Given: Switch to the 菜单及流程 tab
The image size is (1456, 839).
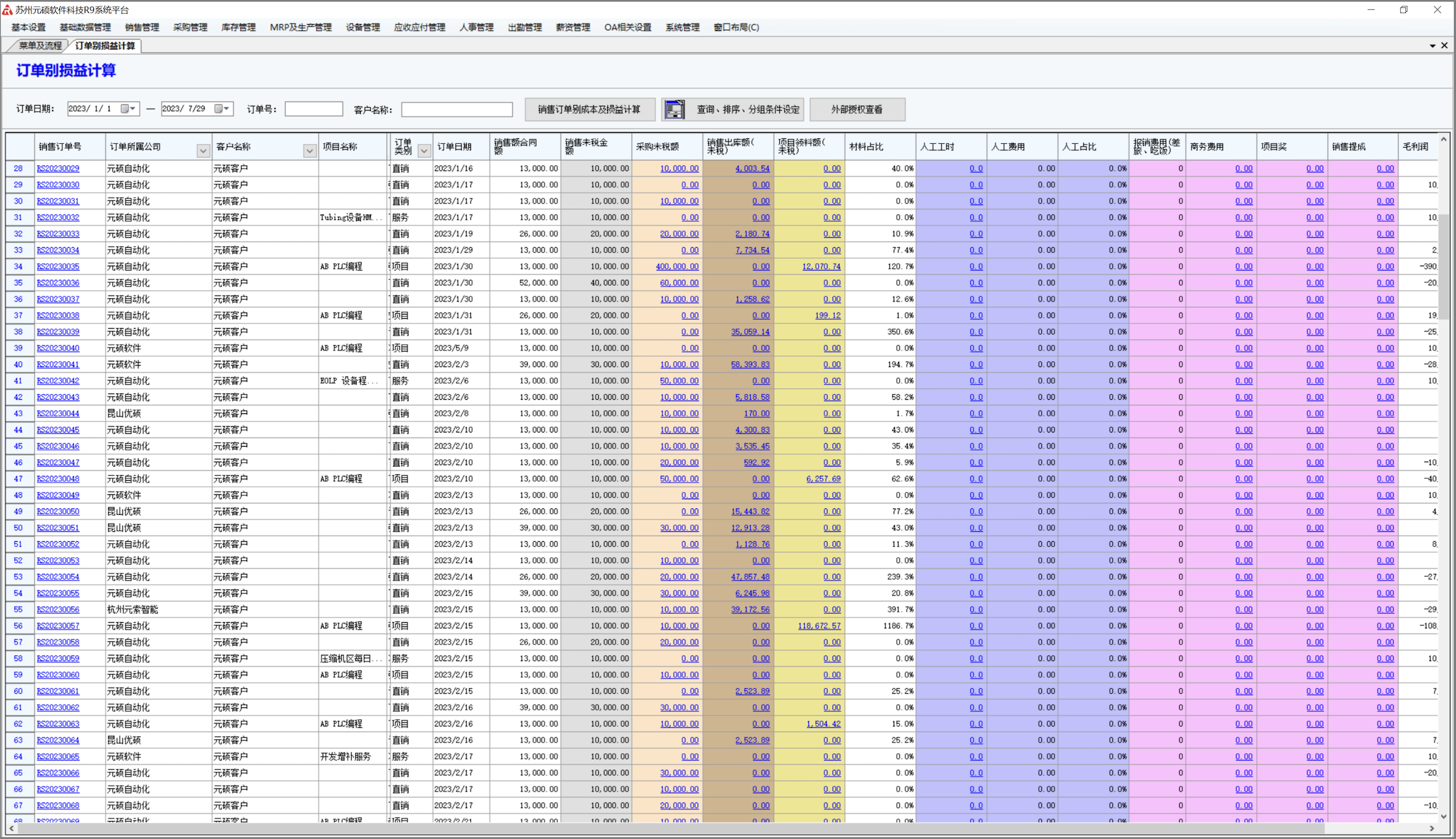Looking at the screenshot, I should pos(40,46).
